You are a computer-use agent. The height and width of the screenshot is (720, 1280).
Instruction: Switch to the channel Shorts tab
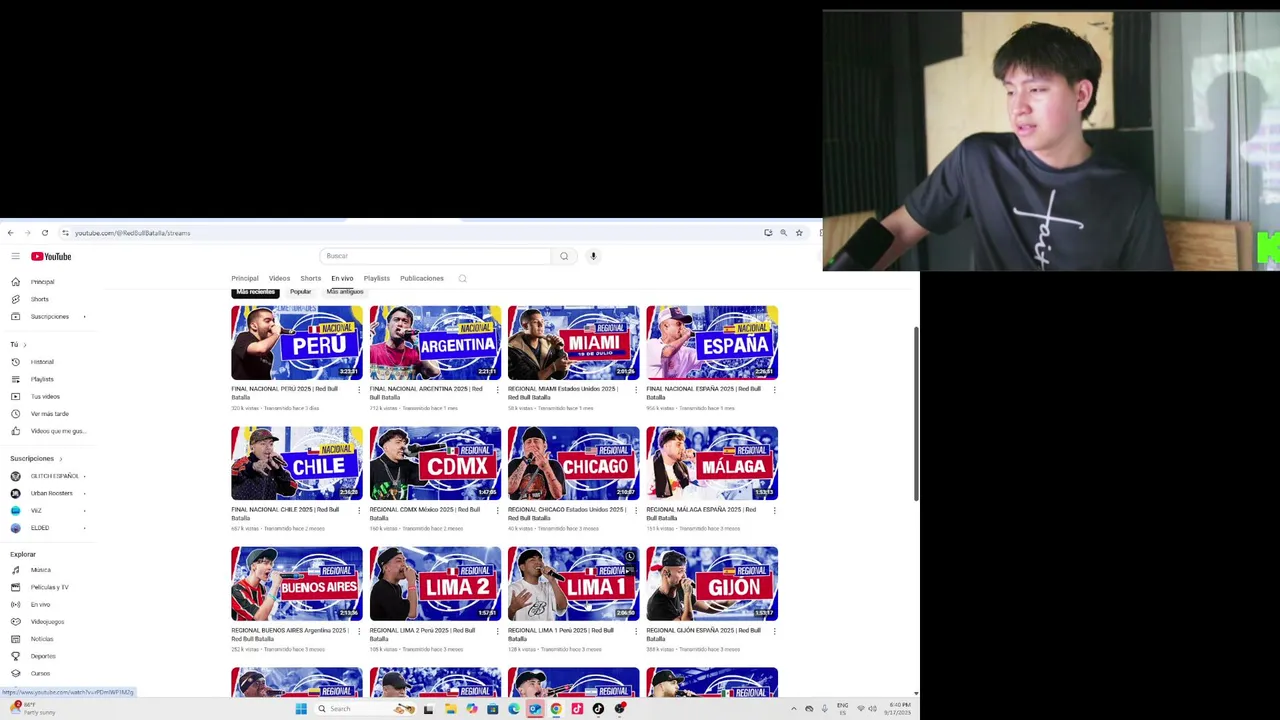click(x=310, y=279)
